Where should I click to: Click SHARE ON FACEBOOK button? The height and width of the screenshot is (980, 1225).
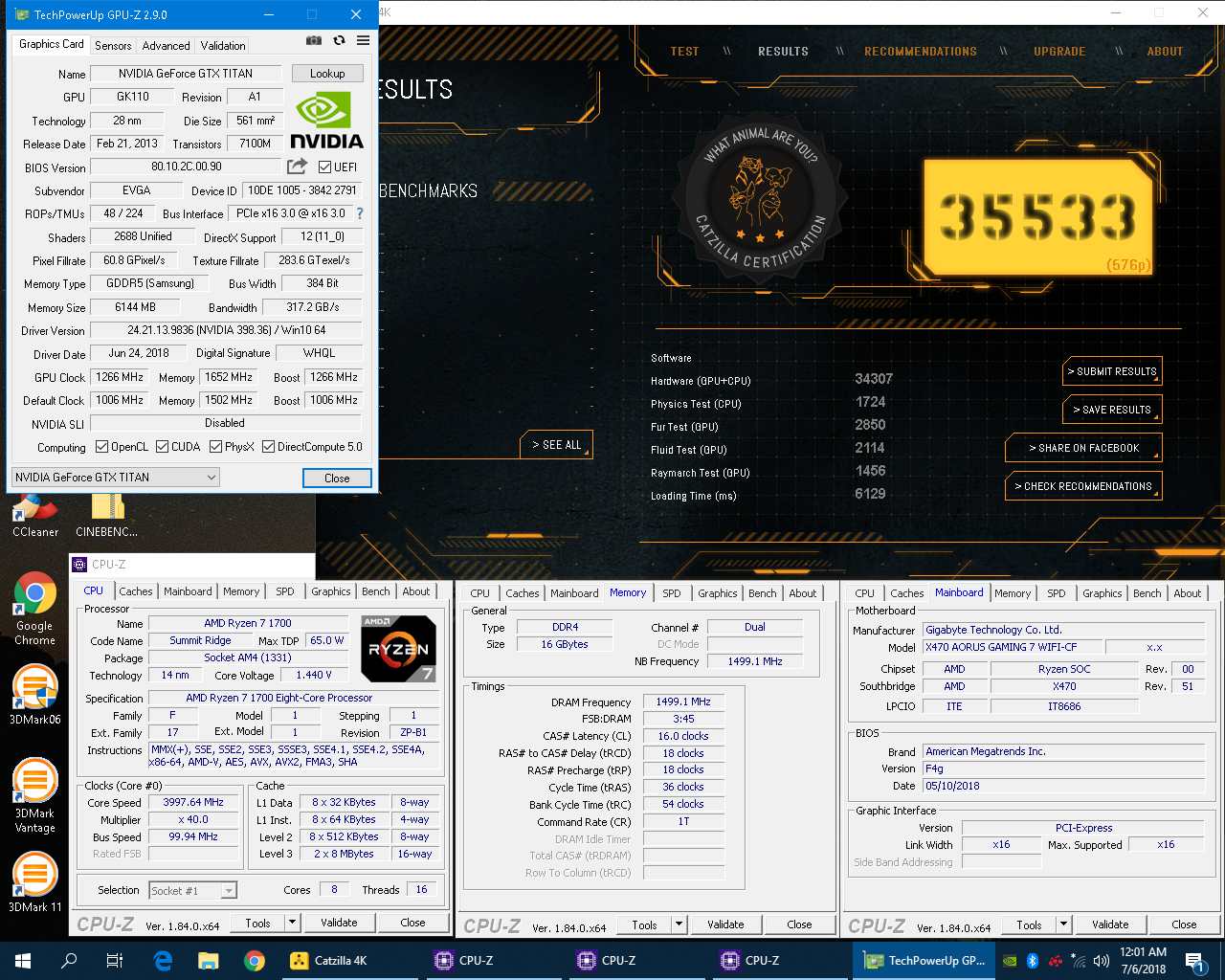(1083, 448)
